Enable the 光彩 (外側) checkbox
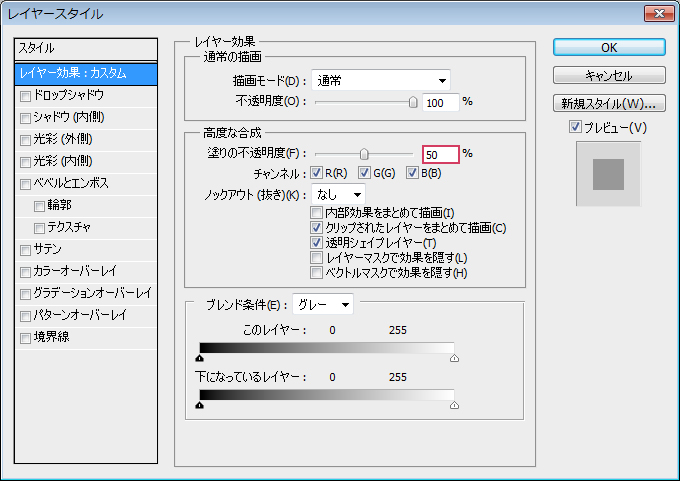 (25, 140)
